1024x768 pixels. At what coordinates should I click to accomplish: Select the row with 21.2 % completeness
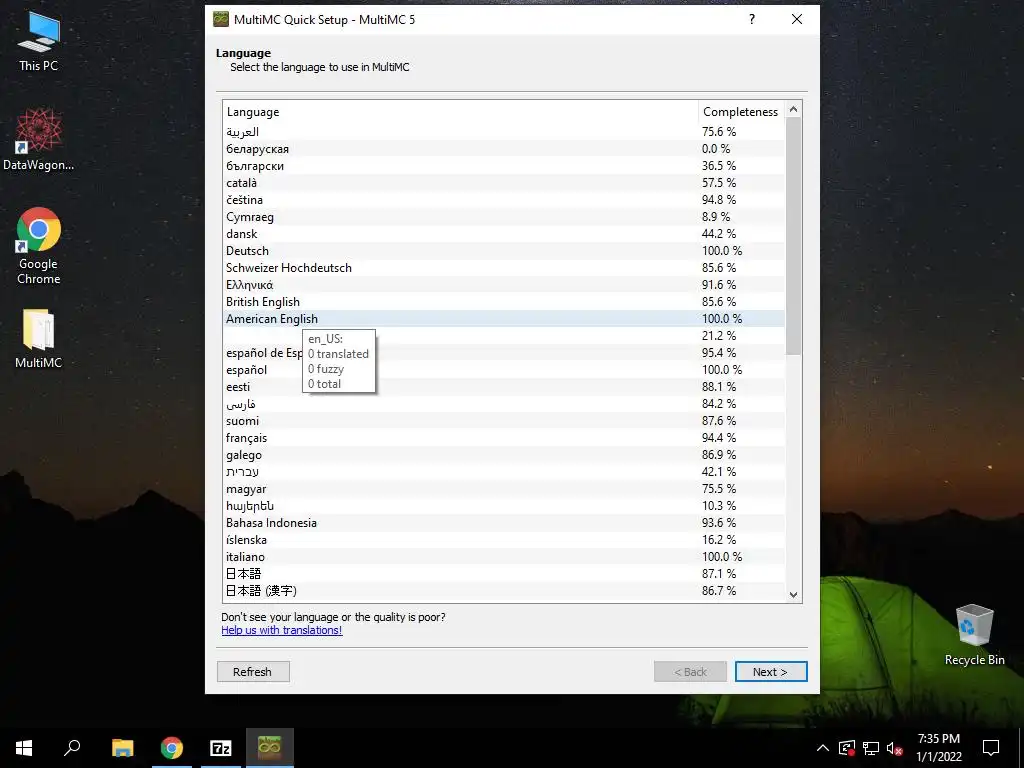(504, 336)
